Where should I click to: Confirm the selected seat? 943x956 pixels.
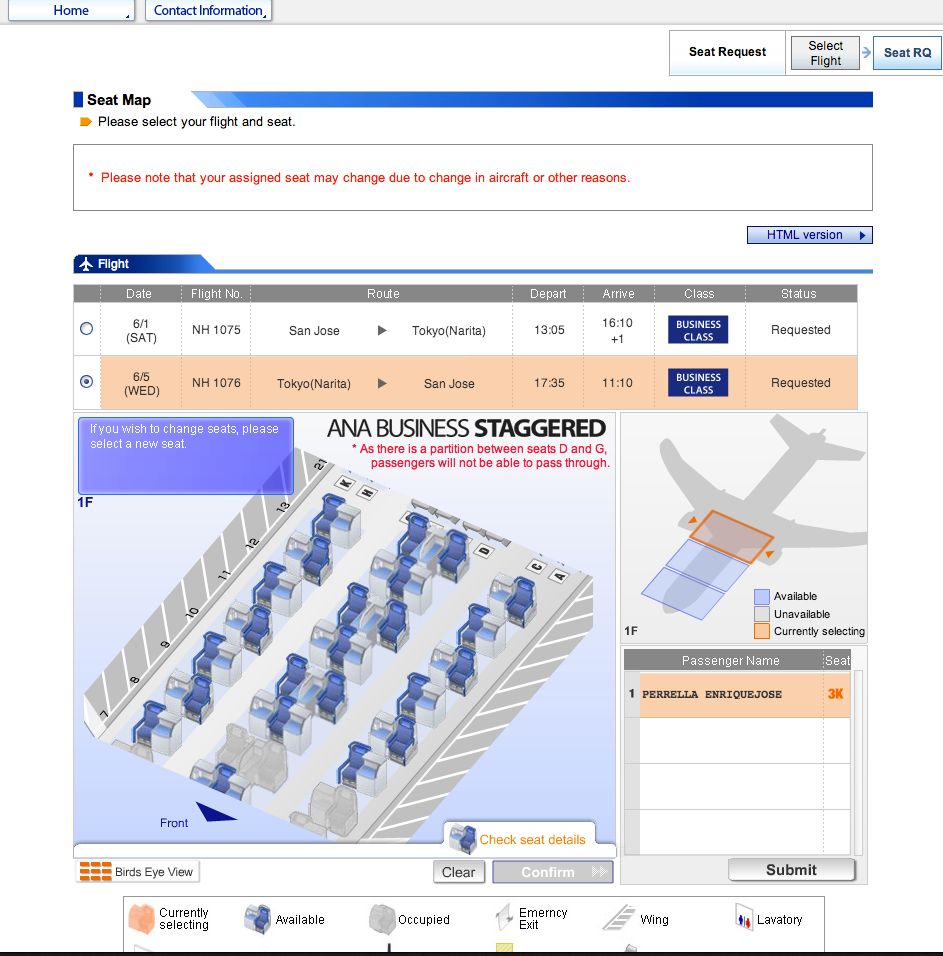coord(552,872)
